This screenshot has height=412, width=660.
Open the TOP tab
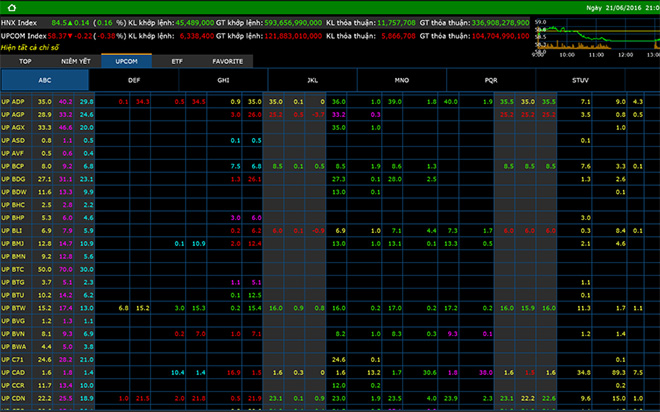(x=23, y=61)
